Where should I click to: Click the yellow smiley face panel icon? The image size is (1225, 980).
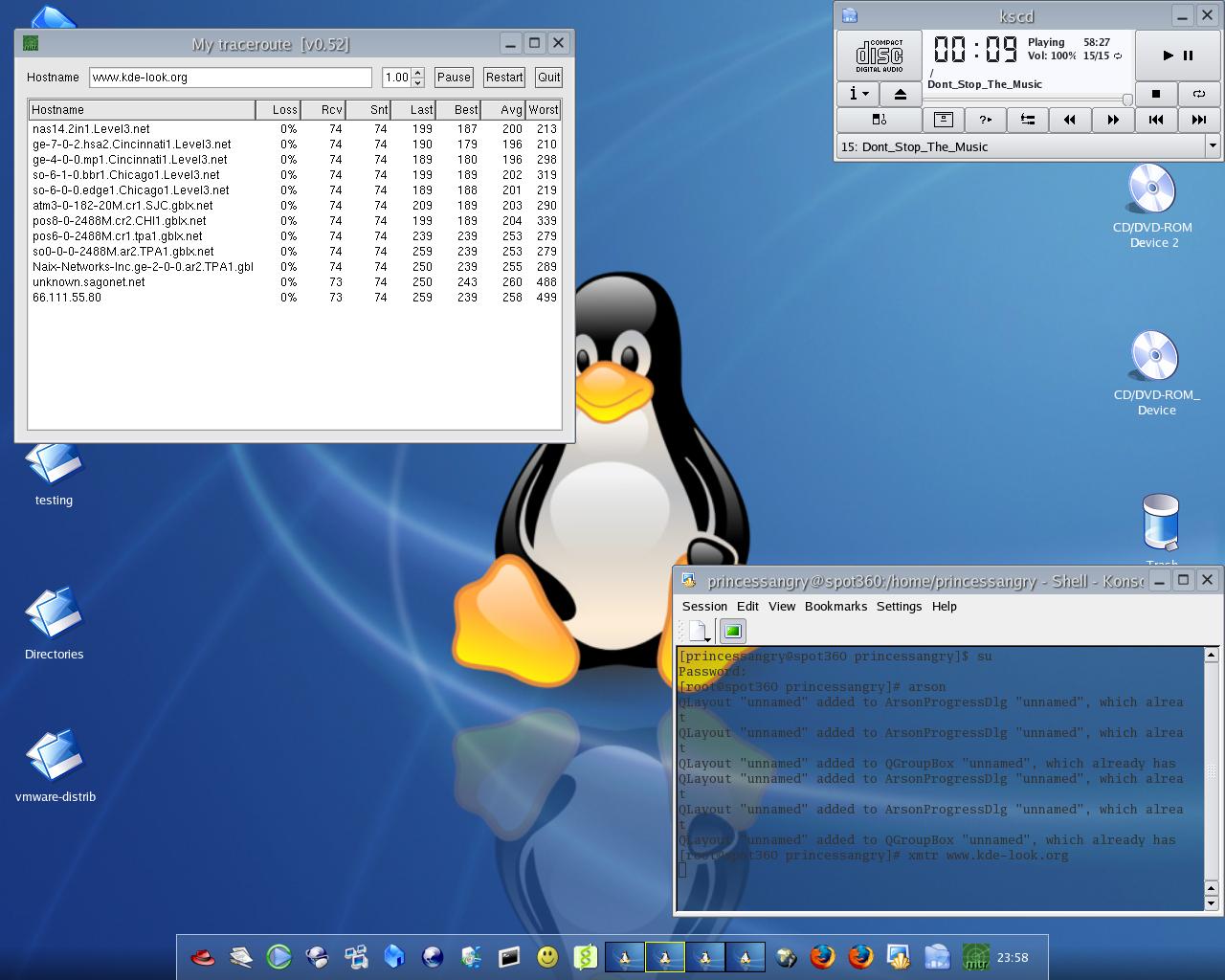547,956
